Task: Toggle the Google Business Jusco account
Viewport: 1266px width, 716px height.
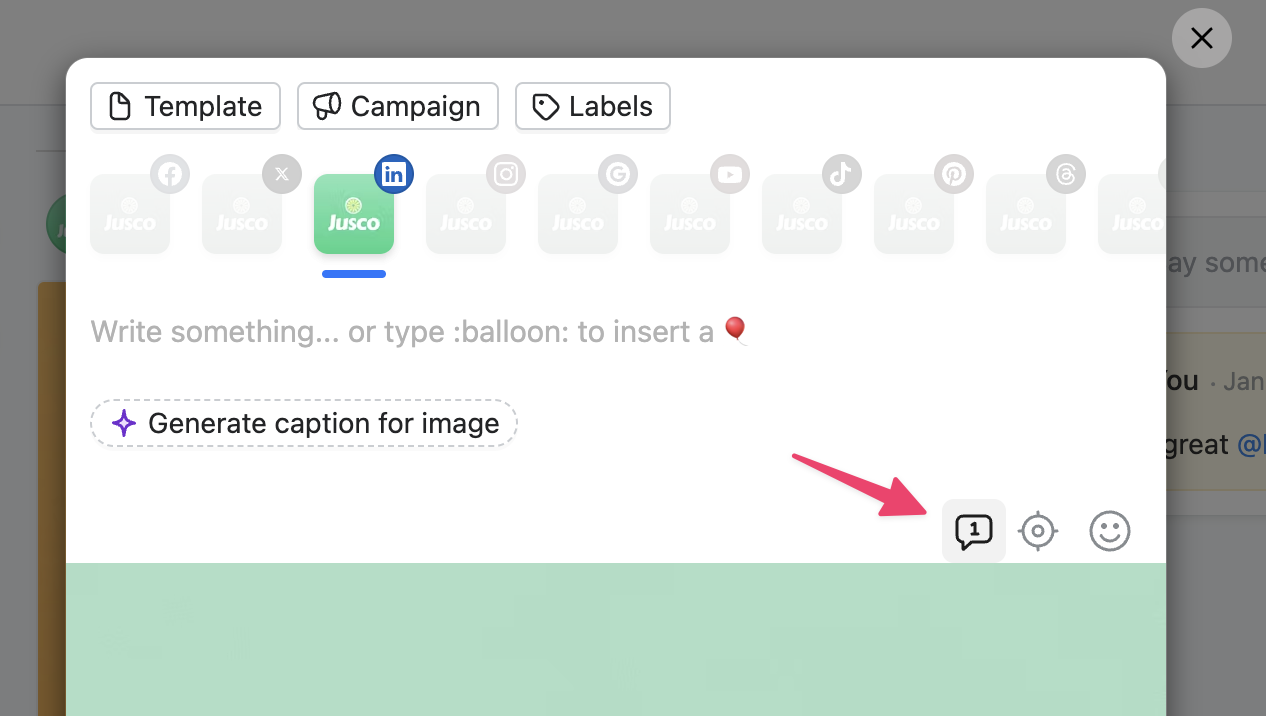Action: (x=578, y=214)
